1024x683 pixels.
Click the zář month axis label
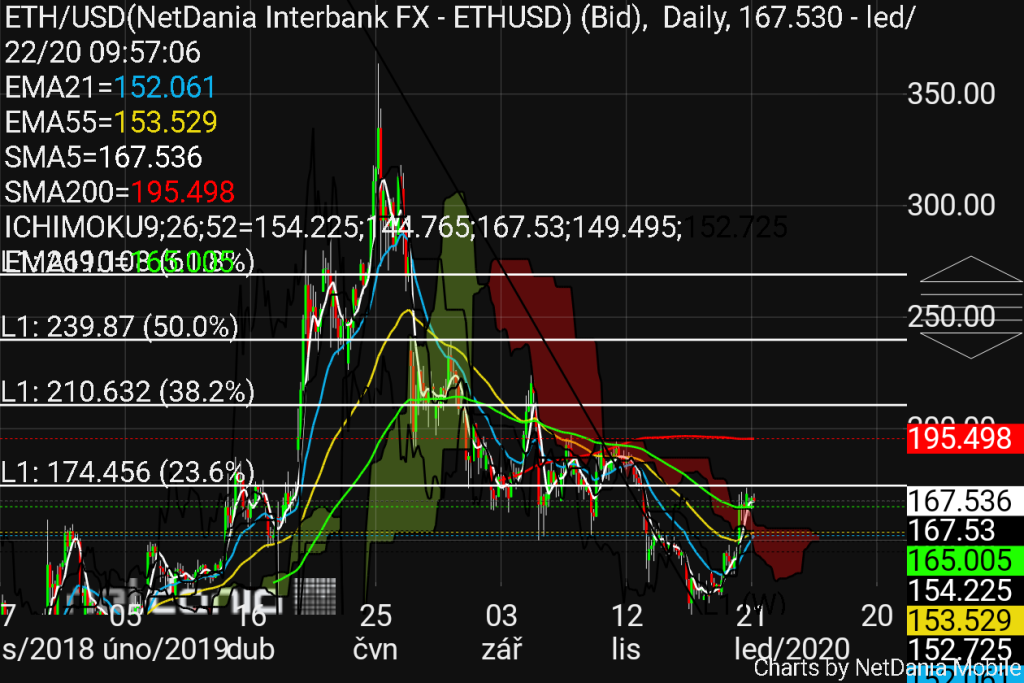point(502,650)
